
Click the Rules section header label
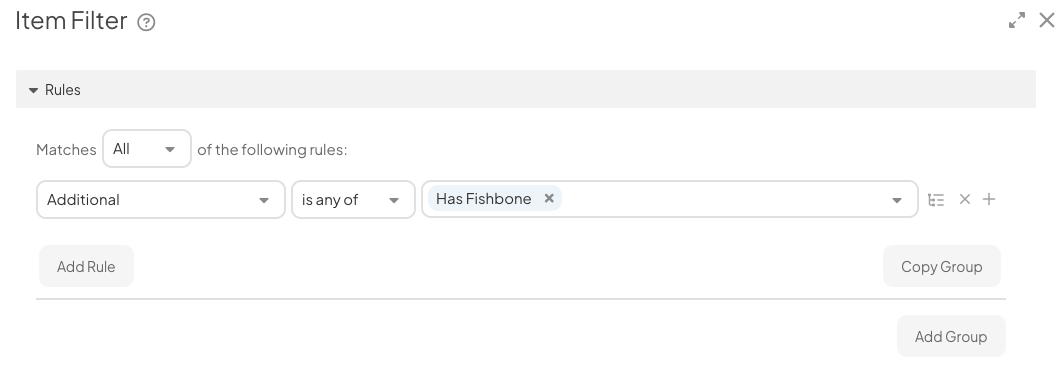coord(62,90)
